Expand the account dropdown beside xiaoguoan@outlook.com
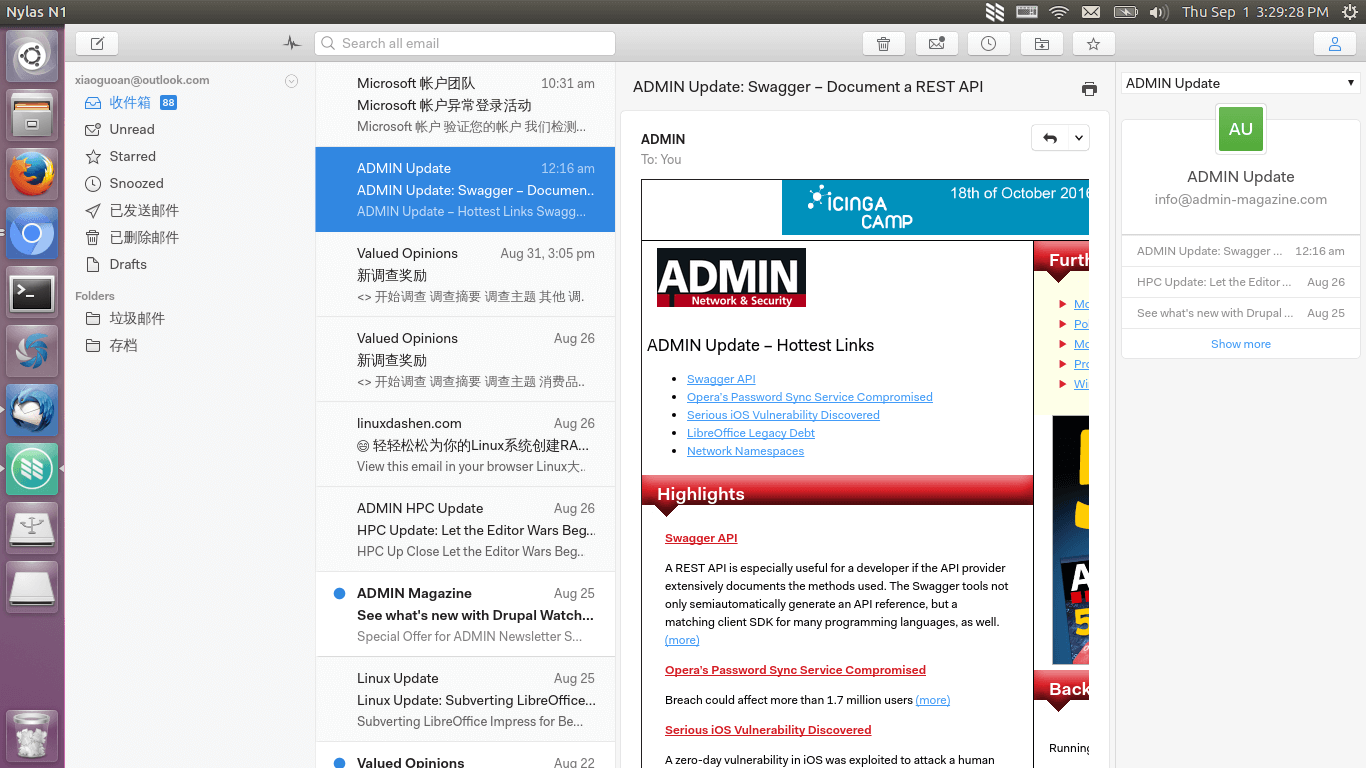Screen dimensions: 1366x768 291,81
